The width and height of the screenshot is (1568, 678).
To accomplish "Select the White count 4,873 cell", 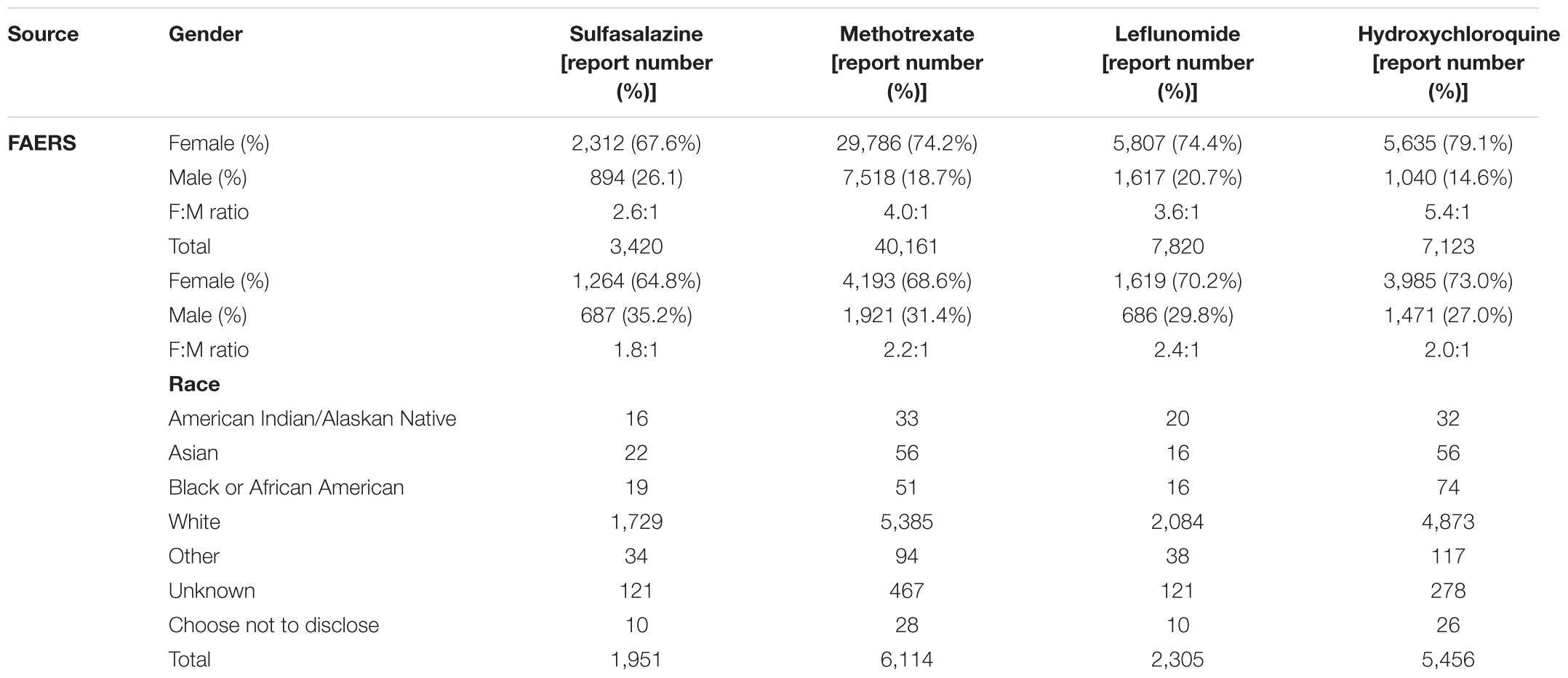I will coord(1447,522).
